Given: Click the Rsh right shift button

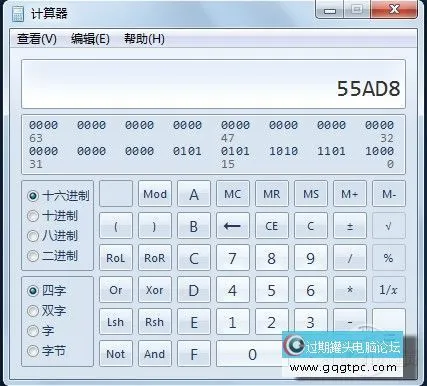Looking at the screenshot, I should (x=155, y=322).
